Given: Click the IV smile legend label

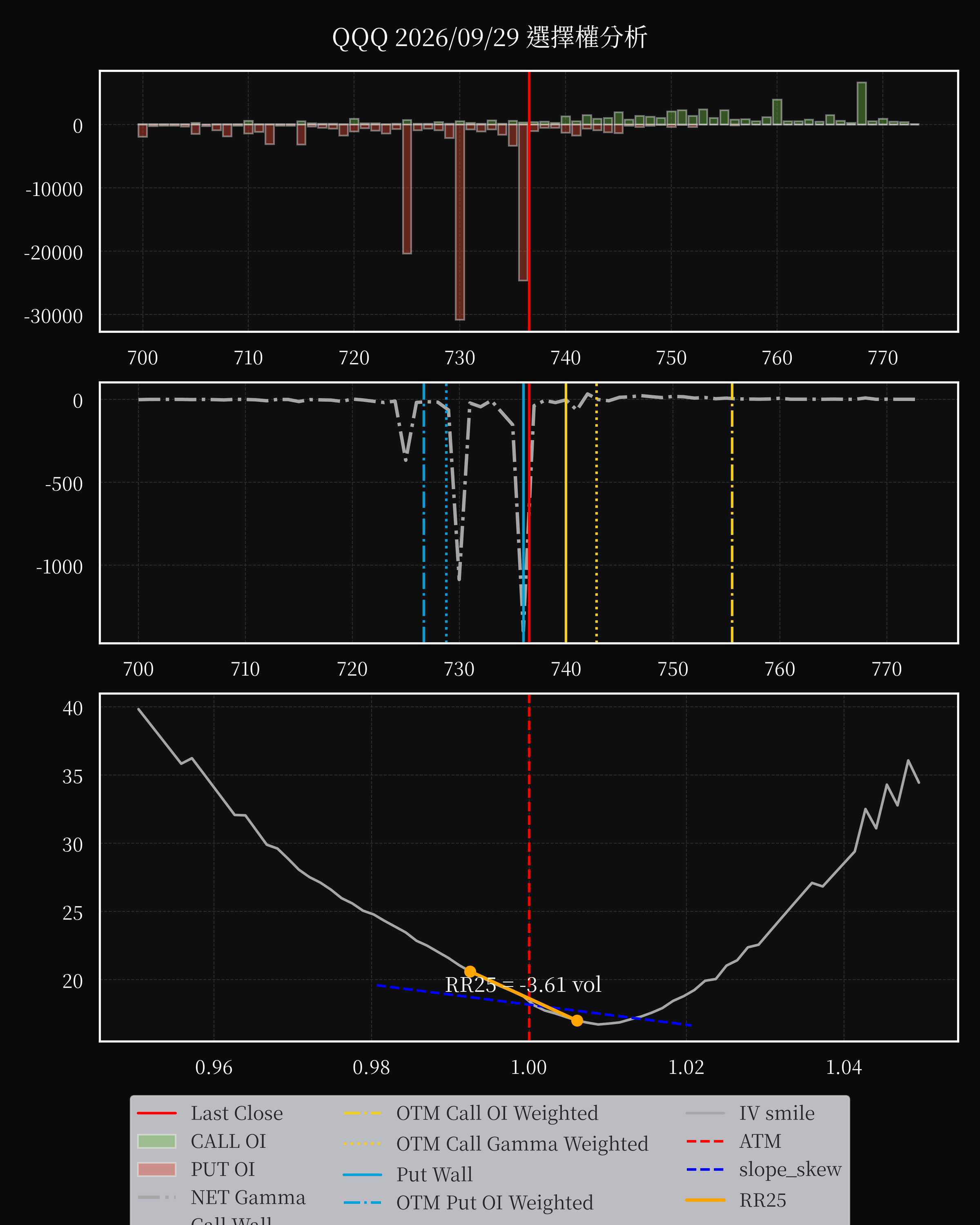Looking at the screenshot, I should coord(777,1113).
